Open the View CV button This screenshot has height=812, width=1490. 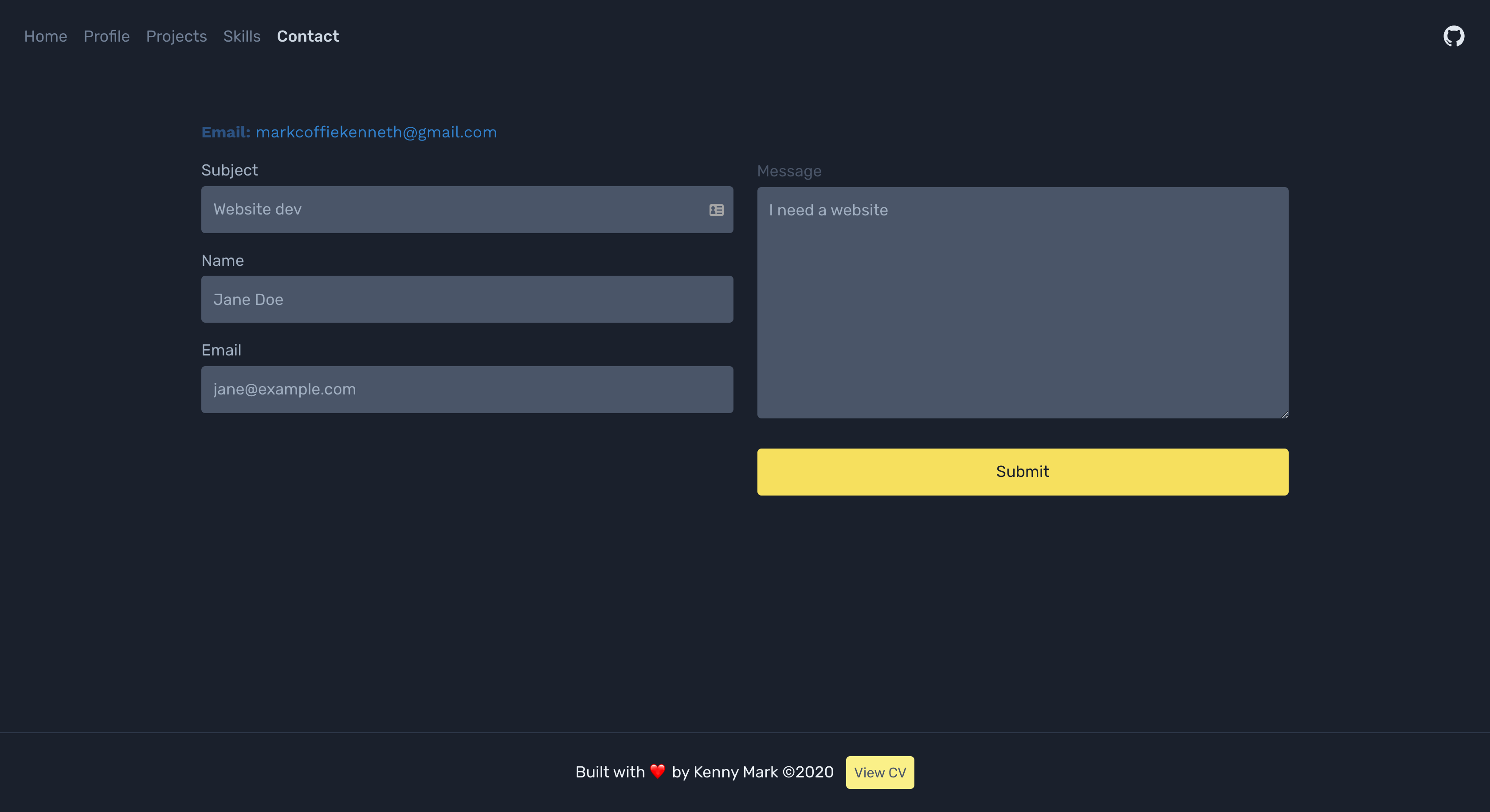point(880,772)
